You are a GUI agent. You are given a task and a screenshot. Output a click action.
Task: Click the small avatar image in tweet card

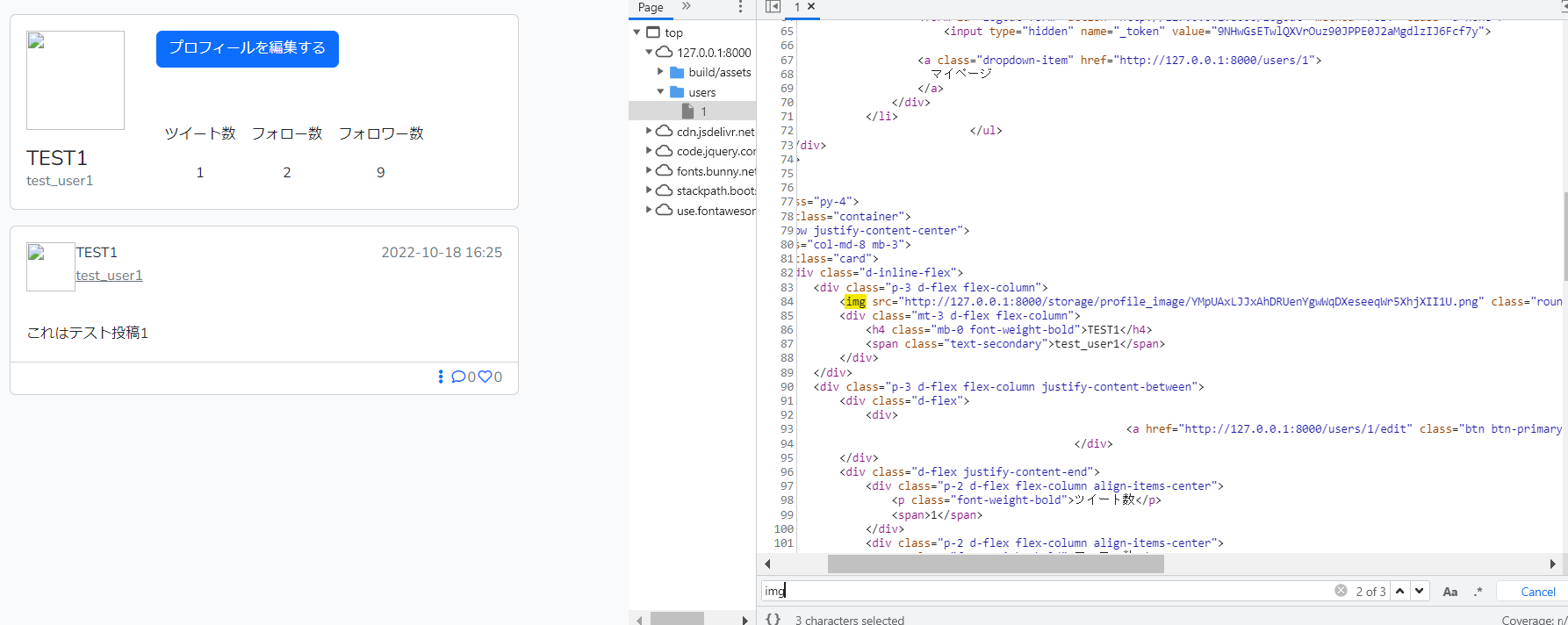tap(51, 267)
